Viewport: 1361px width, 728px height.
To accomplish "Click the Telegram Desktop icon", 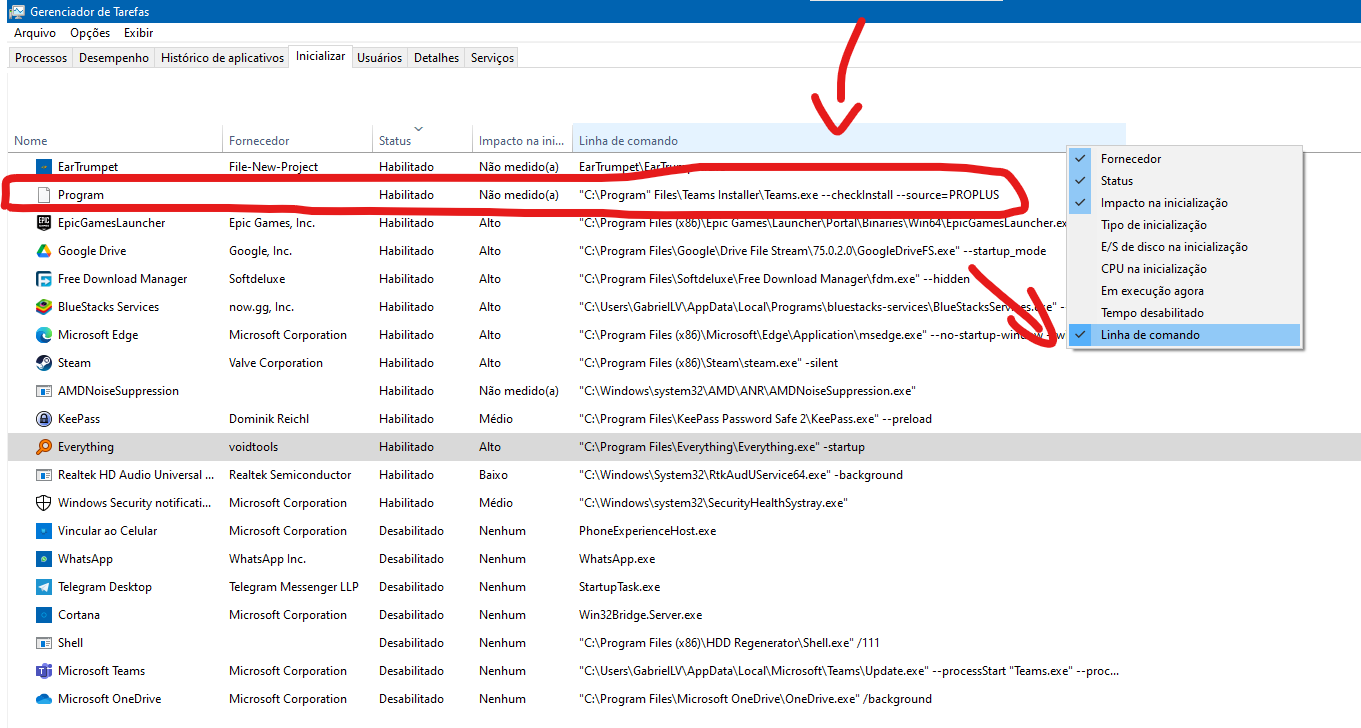I will pos(43,587).
